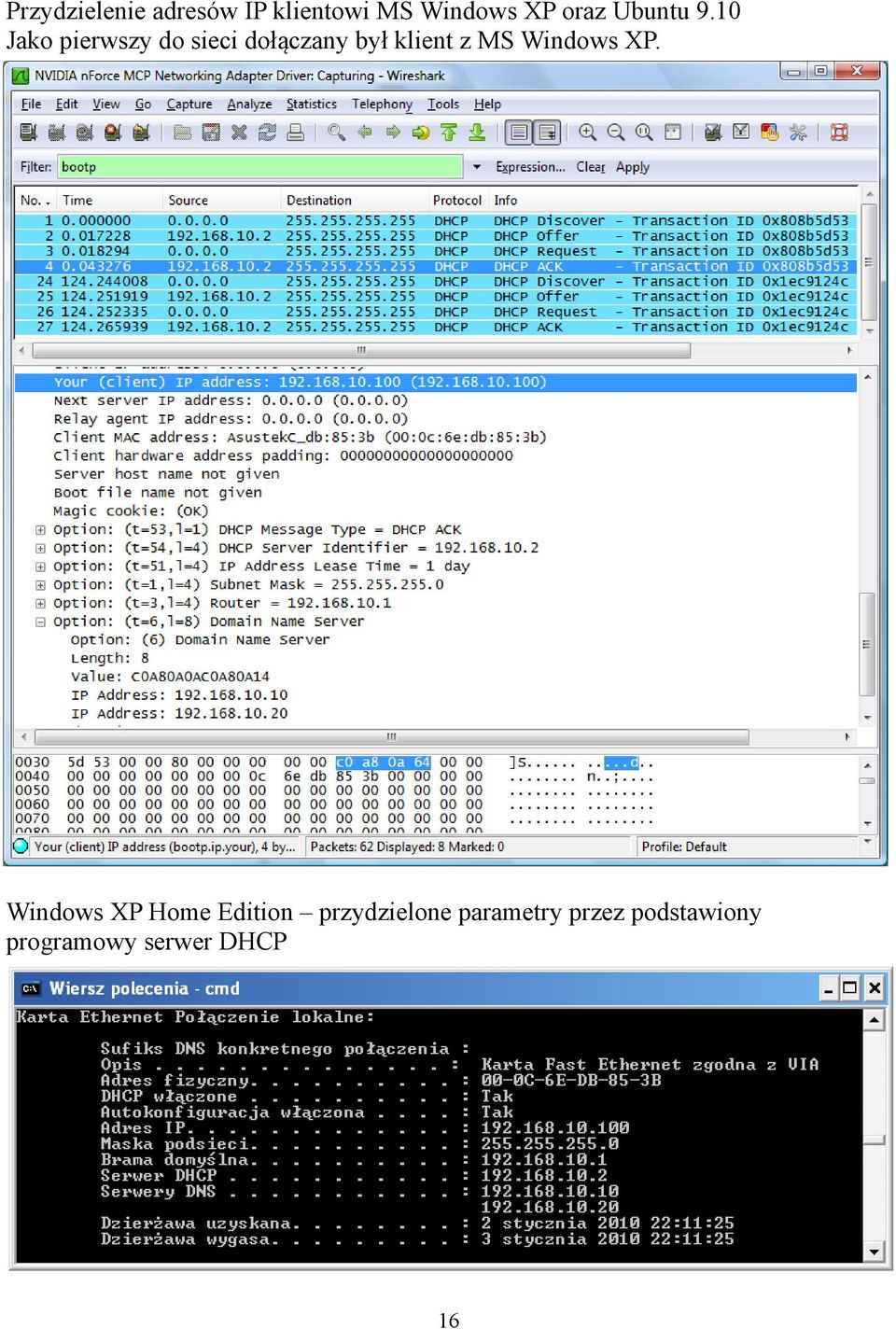896x1329 pixels.
Task: Jump to first packet icon
Action: pyautogui.click(x=449, y=133)
